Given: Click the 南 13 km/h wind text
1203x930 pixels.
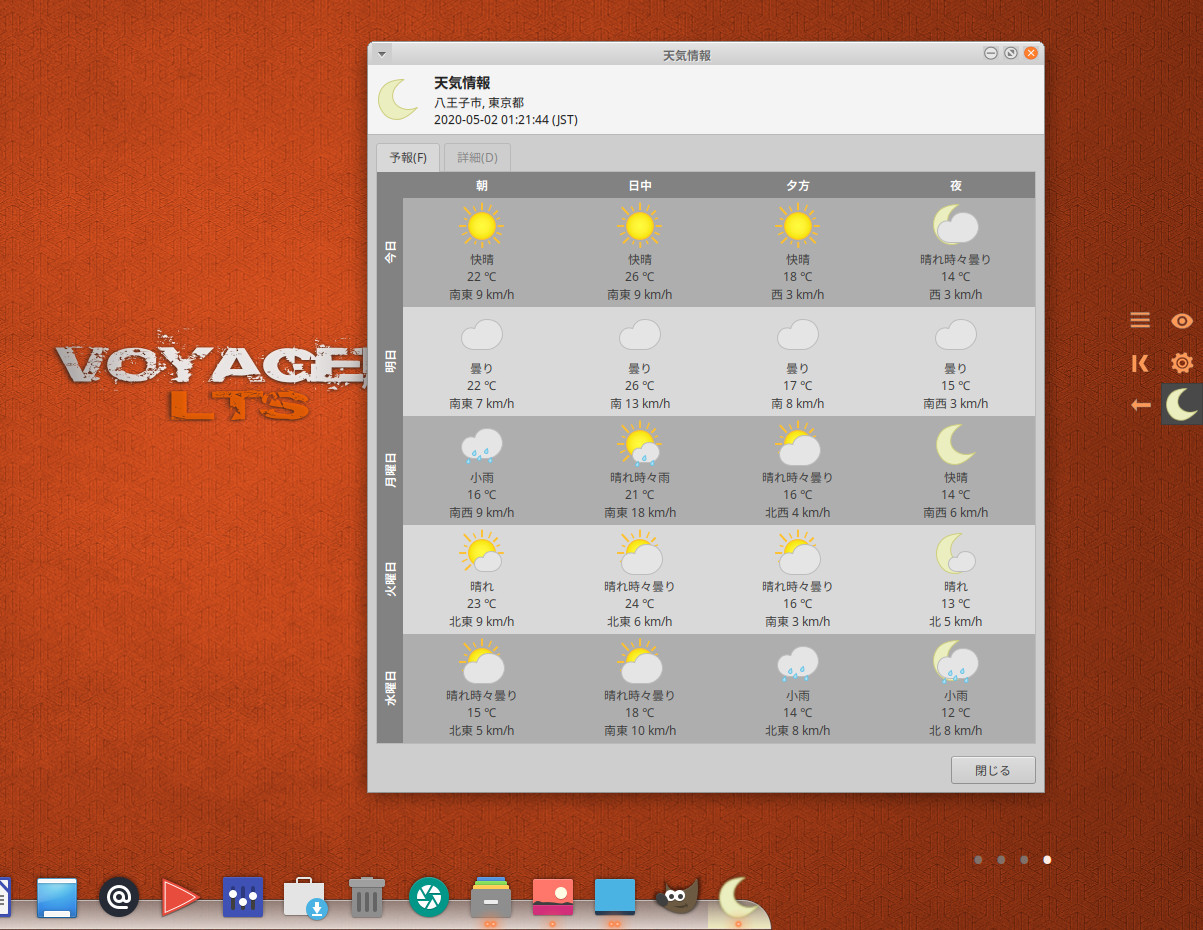Looking at the screenshot, I should pos(640,404).
